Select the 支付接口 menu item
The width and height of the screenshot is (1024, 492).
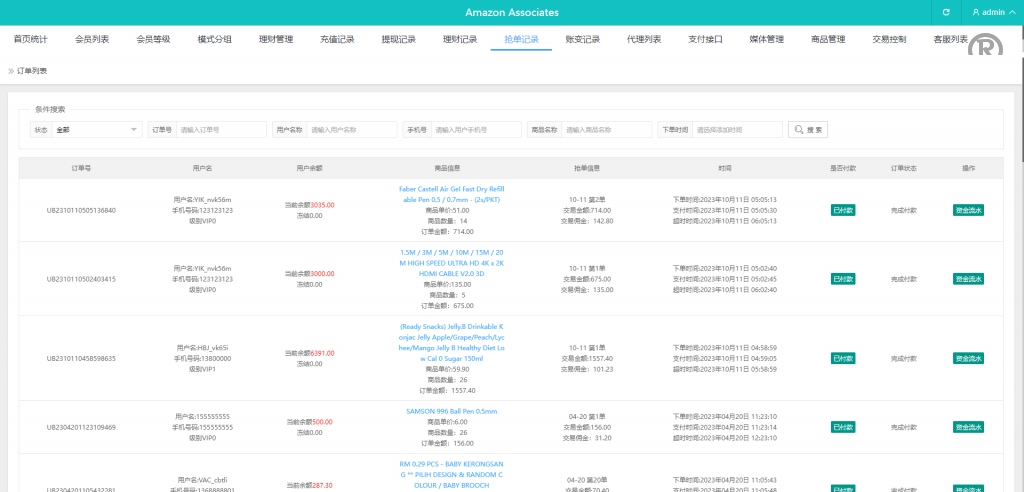[x=705, y=40]
